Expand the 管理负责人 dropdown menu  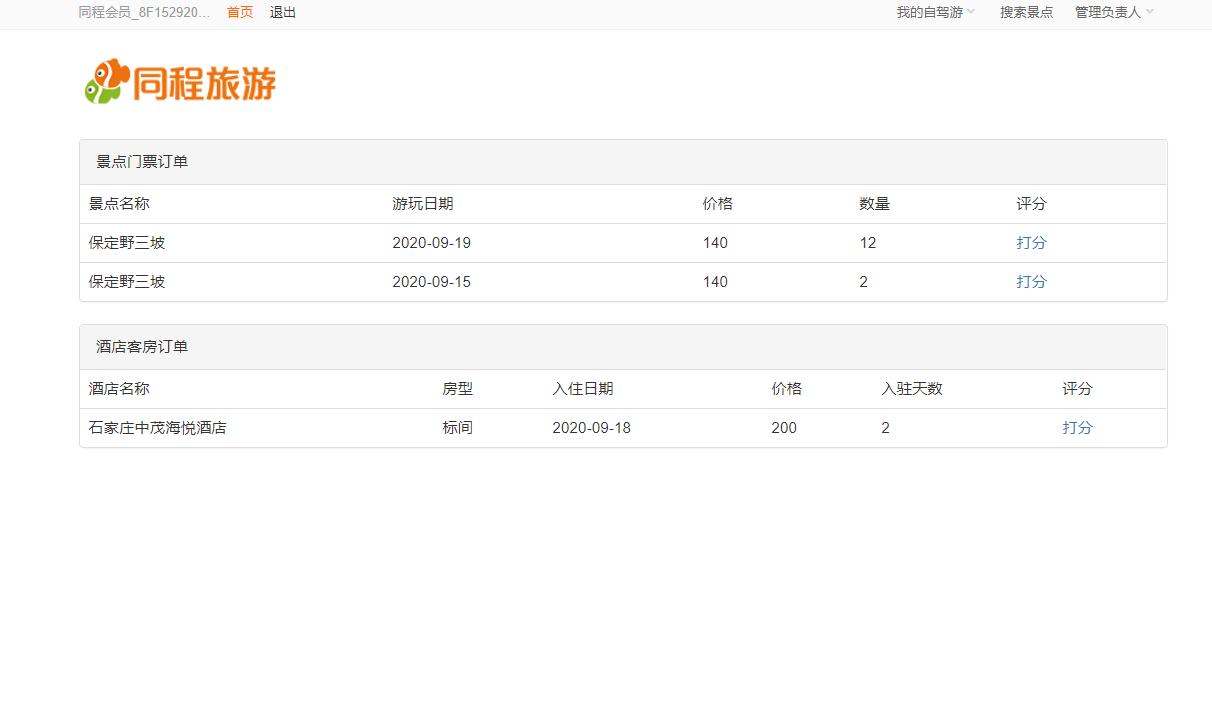[1114, 12]
